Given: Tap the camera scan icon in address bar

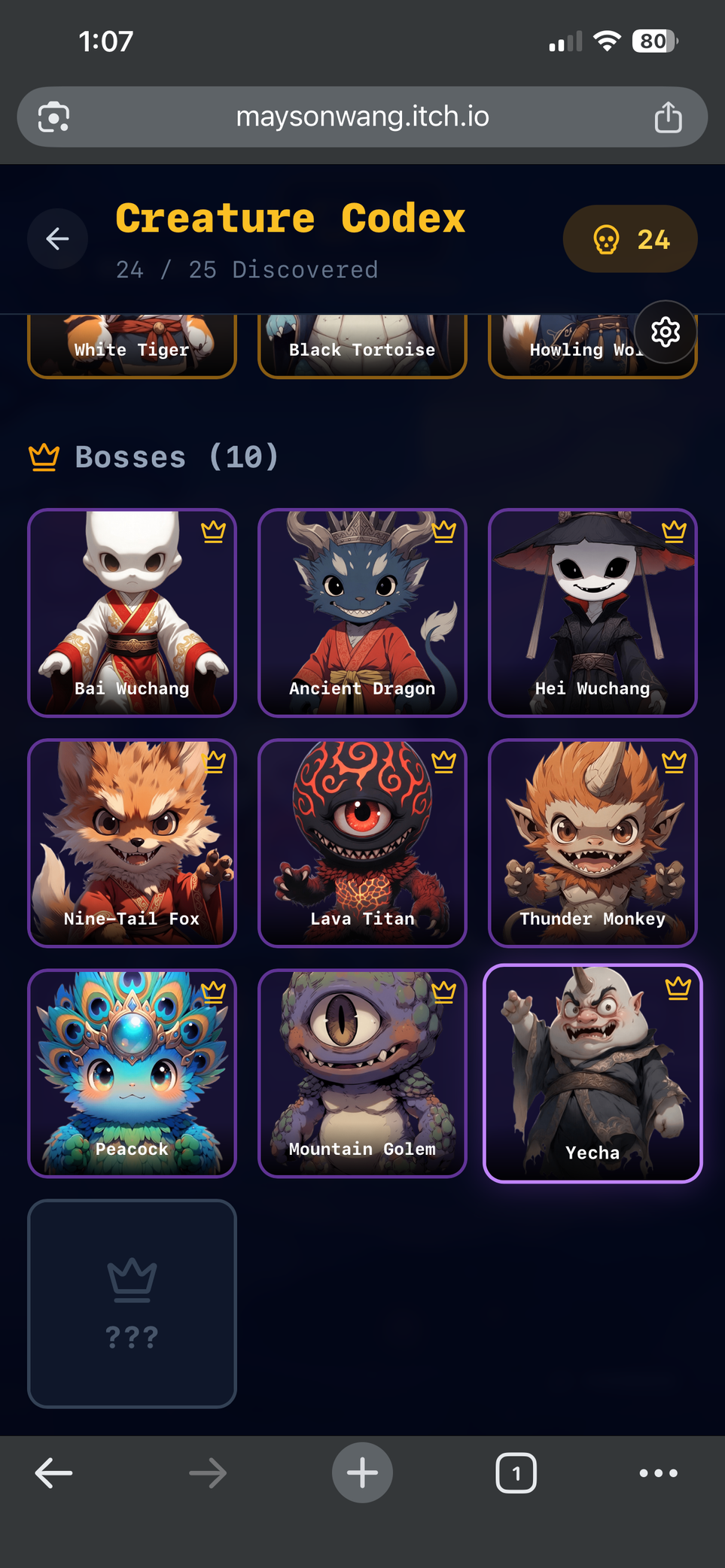Looking at the screenshot, I should coord(54,117).
